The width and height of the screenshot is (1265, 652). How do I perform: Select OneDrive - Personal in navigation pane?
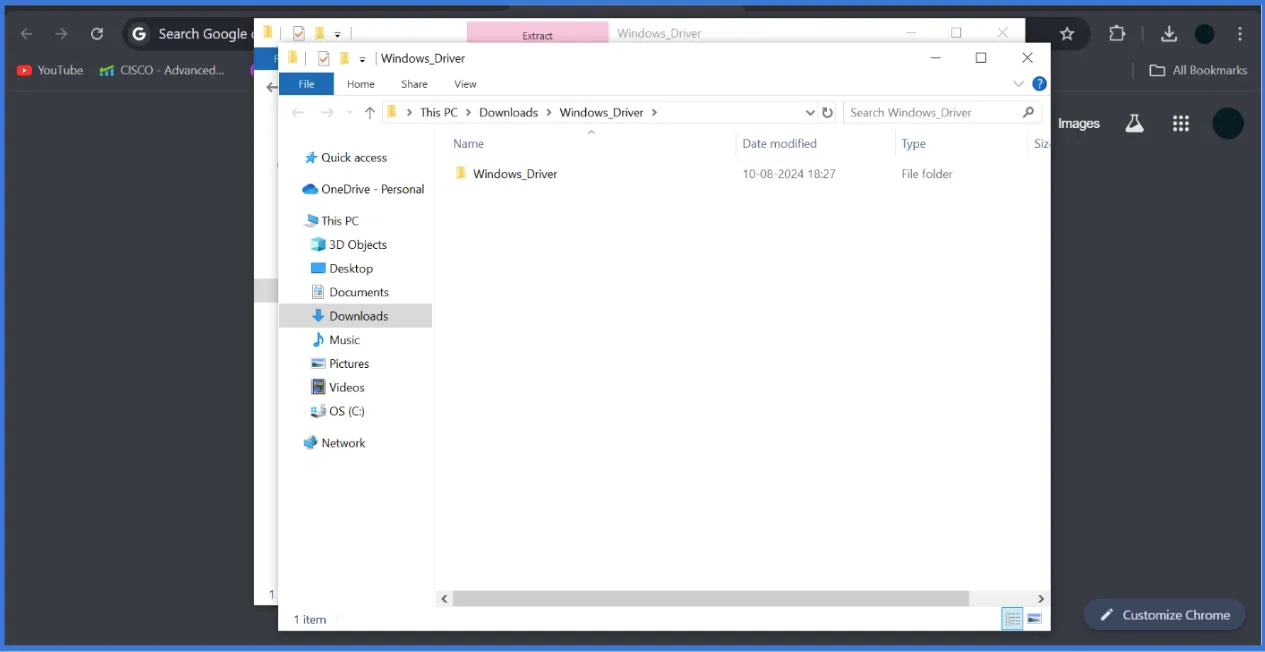coord(373,189)
